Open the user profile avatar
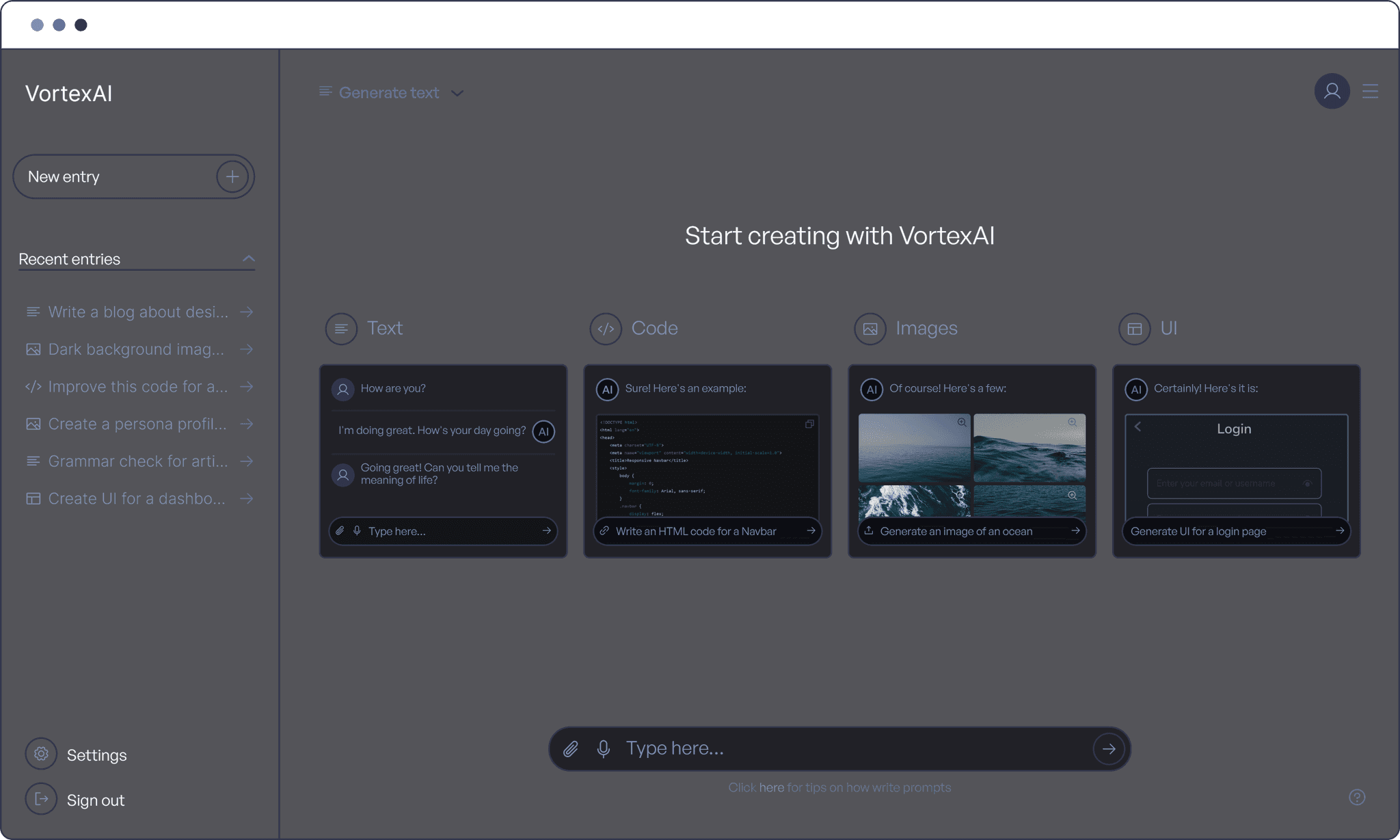 click(x=1332, y=92)
